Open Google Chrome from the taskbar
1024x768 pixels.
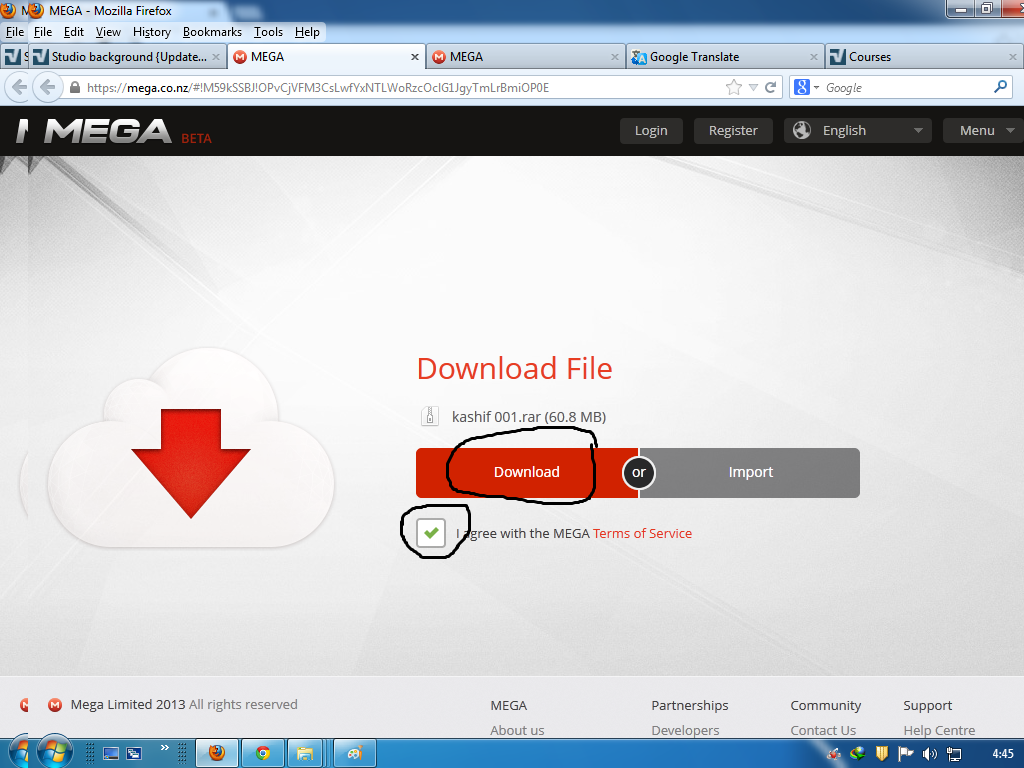pos(263,754)
